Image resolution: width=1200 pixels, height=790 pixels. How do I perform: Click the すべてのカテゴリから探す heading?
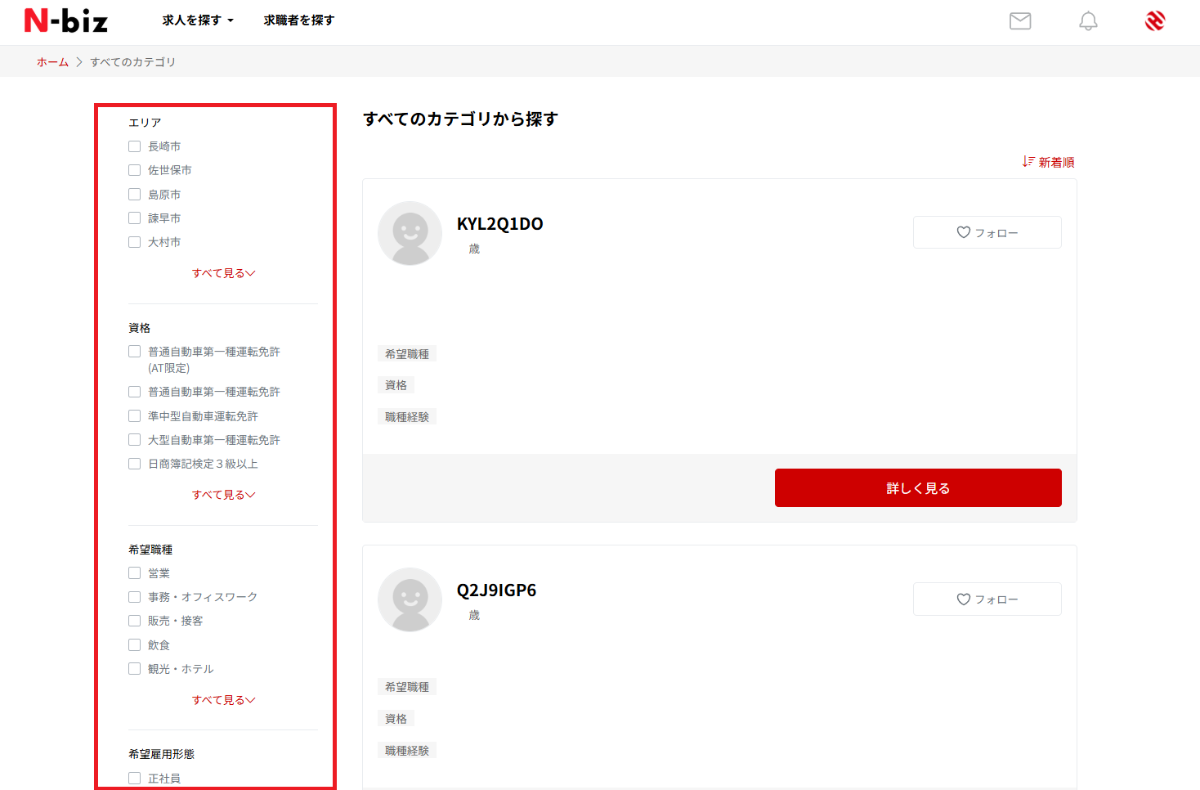point(460,119)
